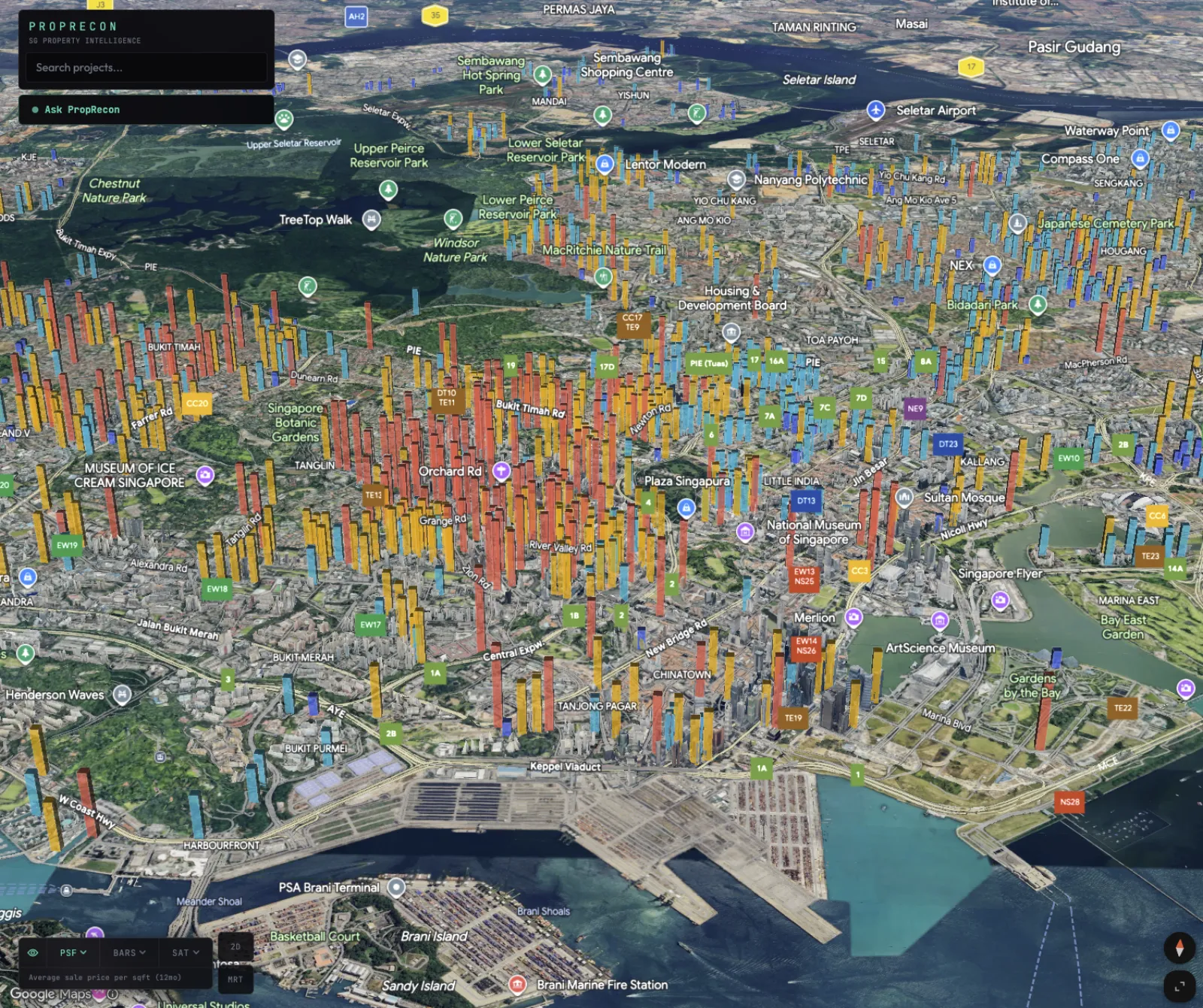The height and width of the screenshot is (1008, 1203).
Task: Select the TE22 MRT station badge
Action: (x=1123, y=708)
